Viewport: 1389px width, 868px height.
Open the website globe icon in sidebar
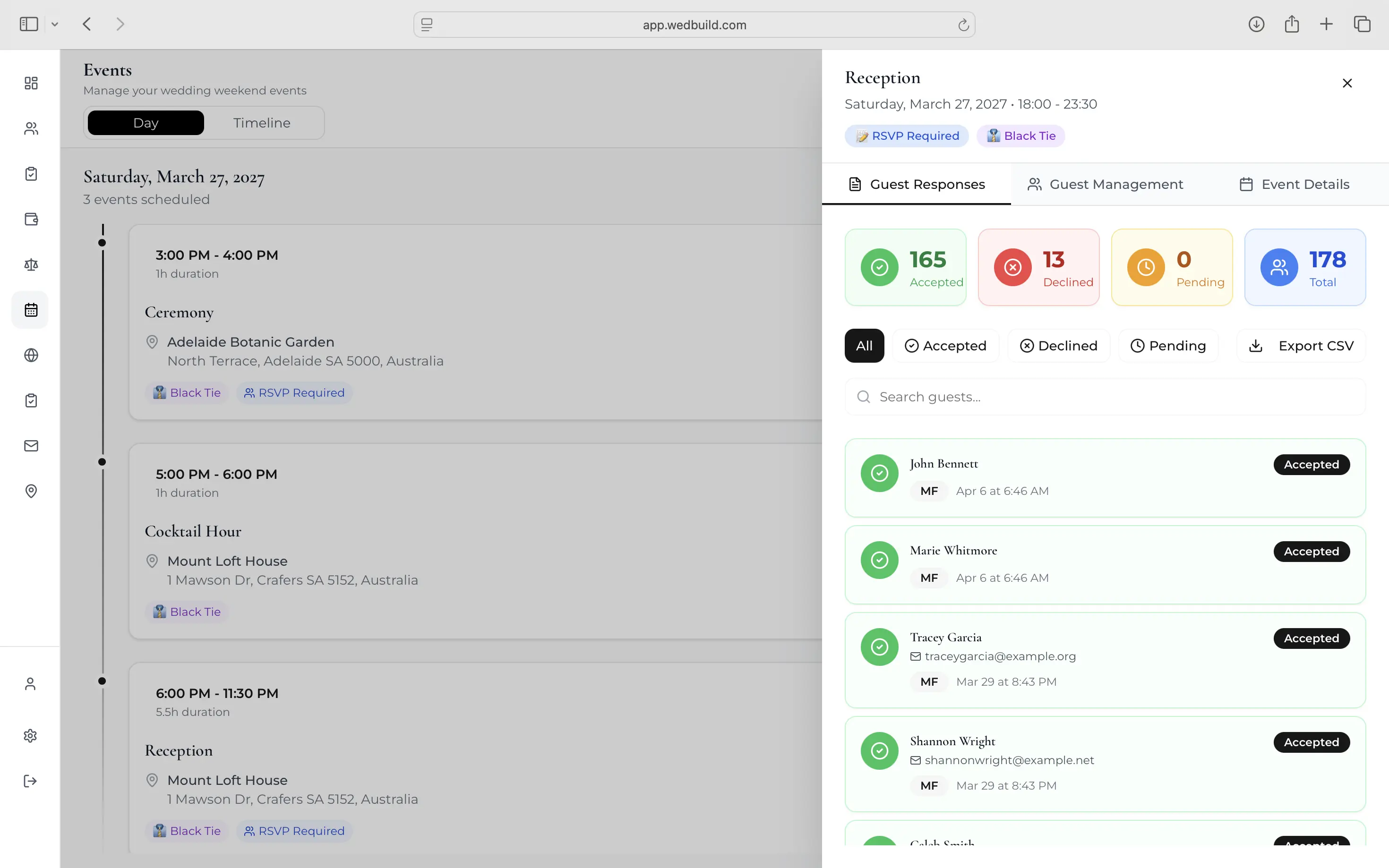click(31, 355)
